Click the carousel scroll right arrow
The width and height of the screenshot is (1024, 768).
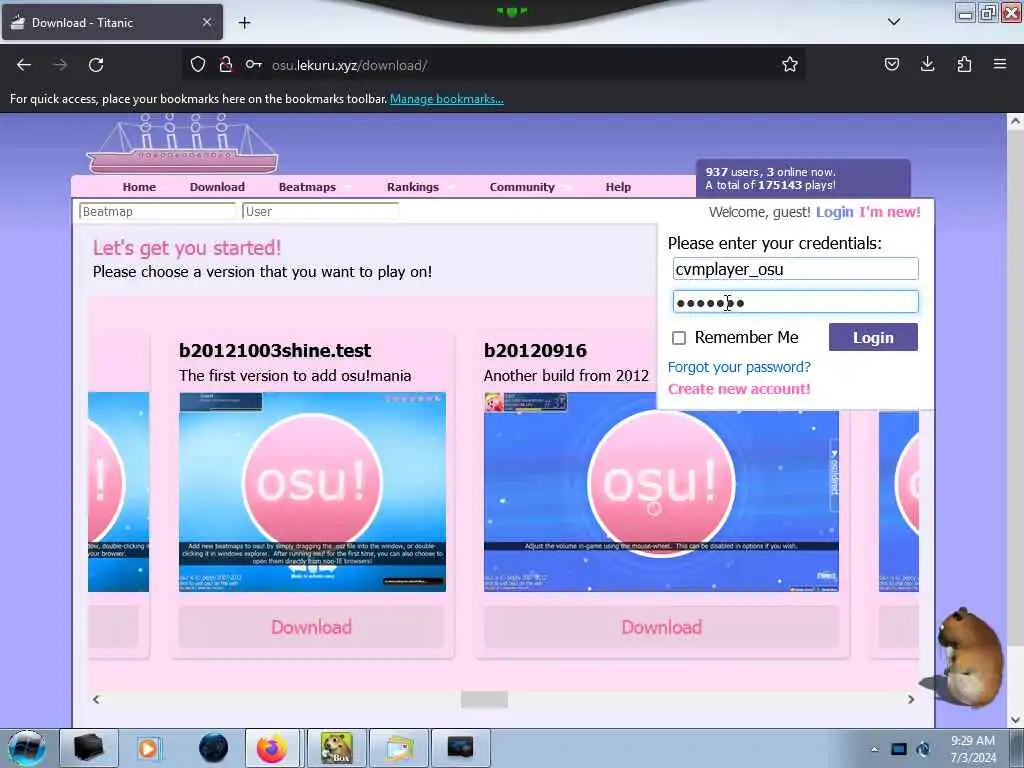point(911,699)
